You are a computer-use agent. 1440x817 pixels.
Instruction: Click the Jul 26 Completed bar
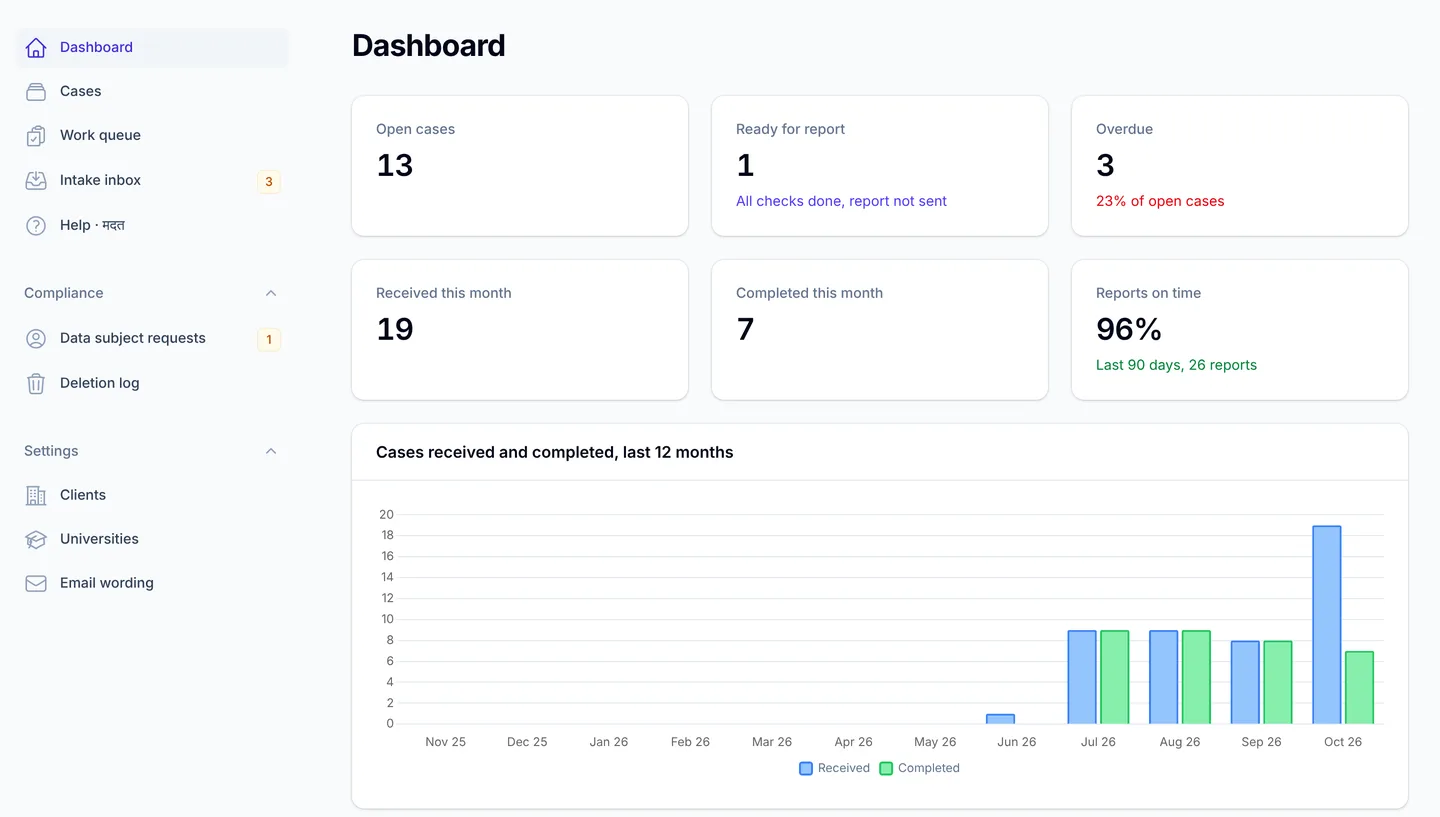pos(1114,677)
